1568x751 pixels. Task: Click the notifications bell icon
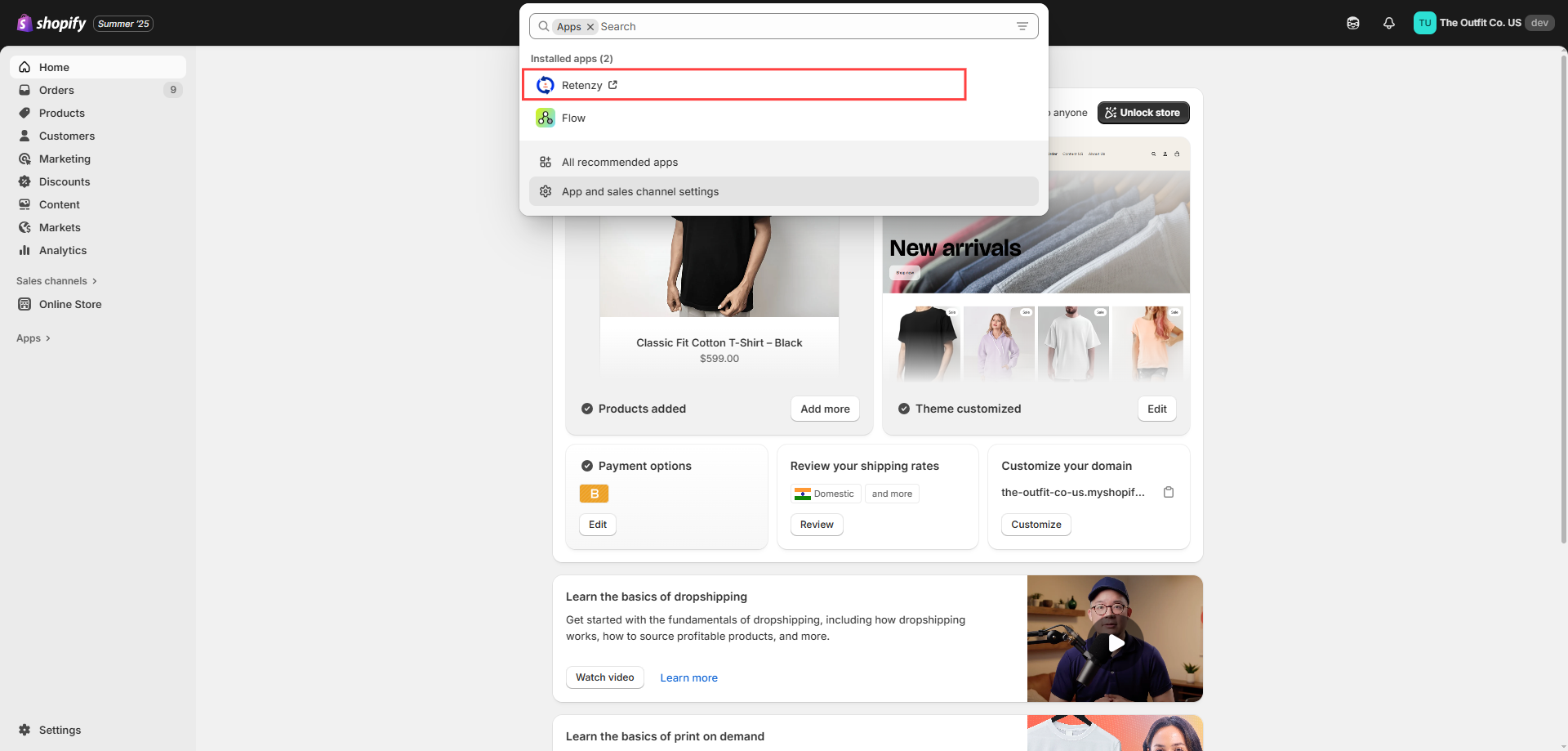click(x=1388, y=23)
